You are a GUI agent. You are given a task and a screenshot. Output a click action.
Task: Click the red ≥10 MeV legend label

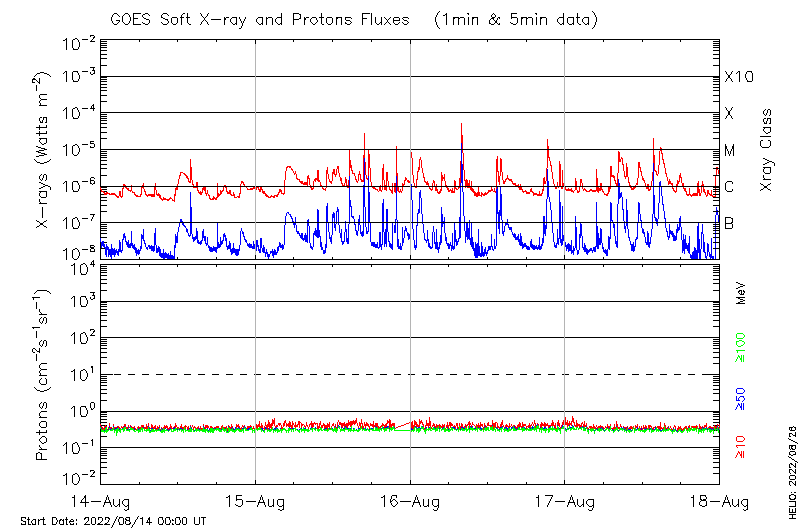[742, 447]
